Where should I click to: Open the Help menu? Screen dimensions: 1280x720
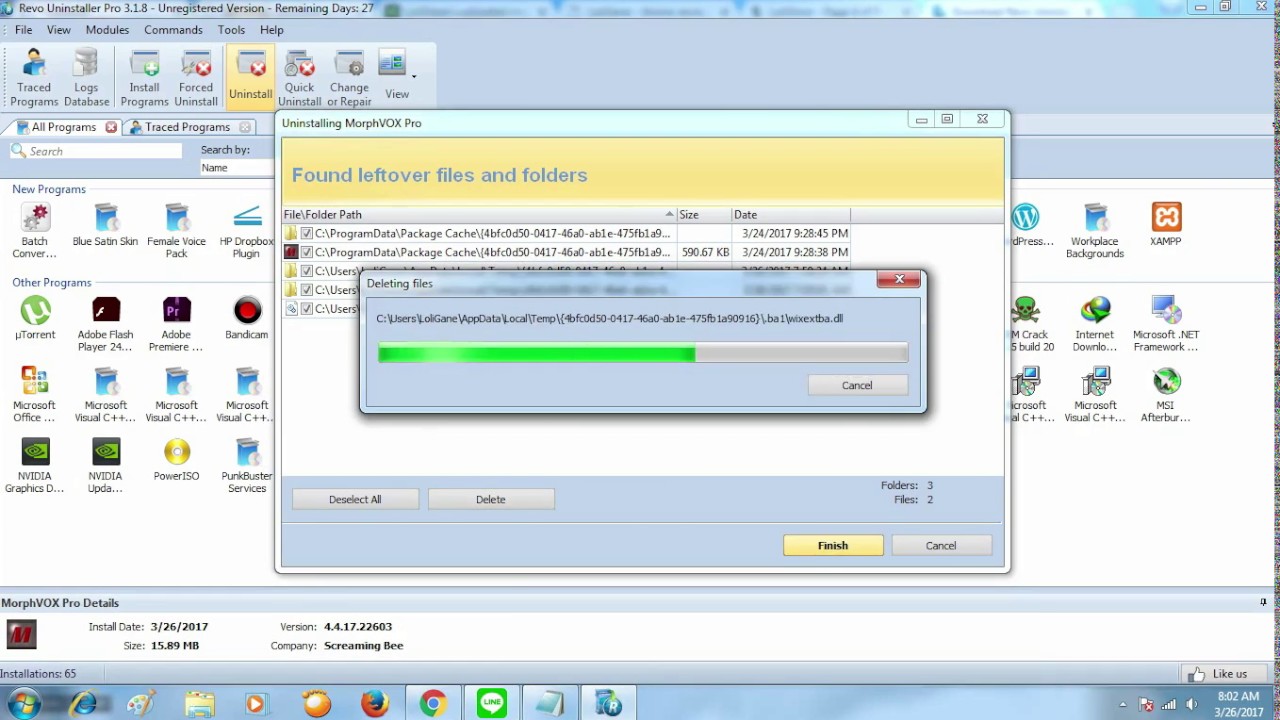click(x=272, y=30)
